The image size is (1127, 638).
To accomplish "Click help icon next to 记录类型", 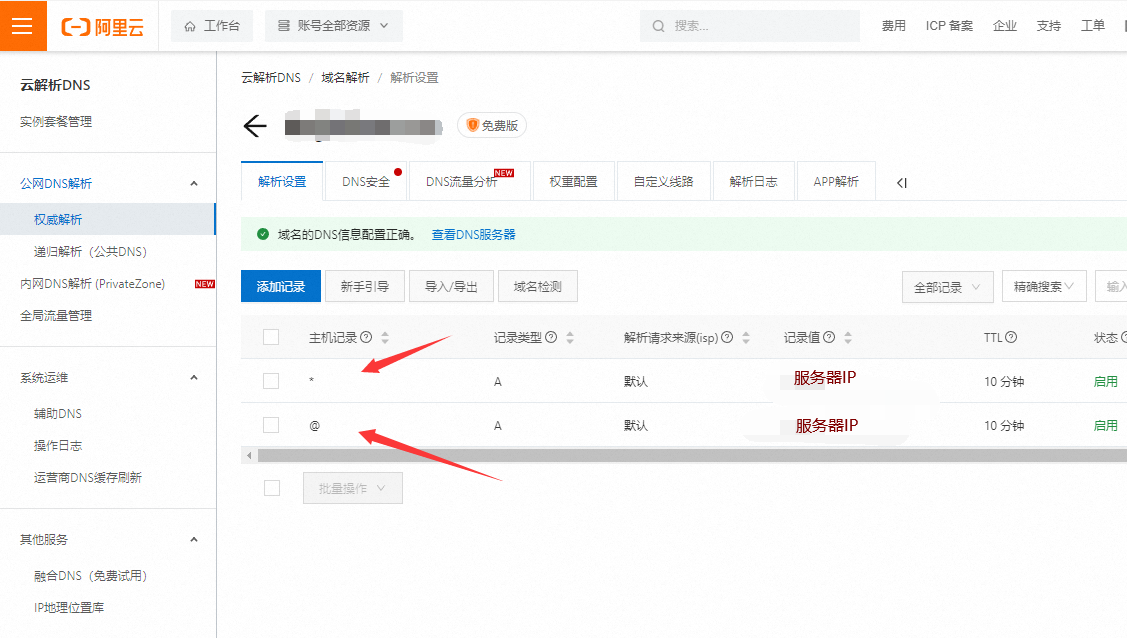I will [551, 337].
